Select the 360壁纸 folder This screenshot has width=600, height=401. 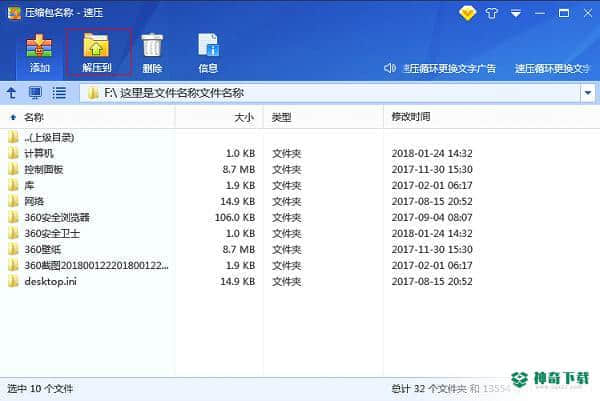(43, 249)
